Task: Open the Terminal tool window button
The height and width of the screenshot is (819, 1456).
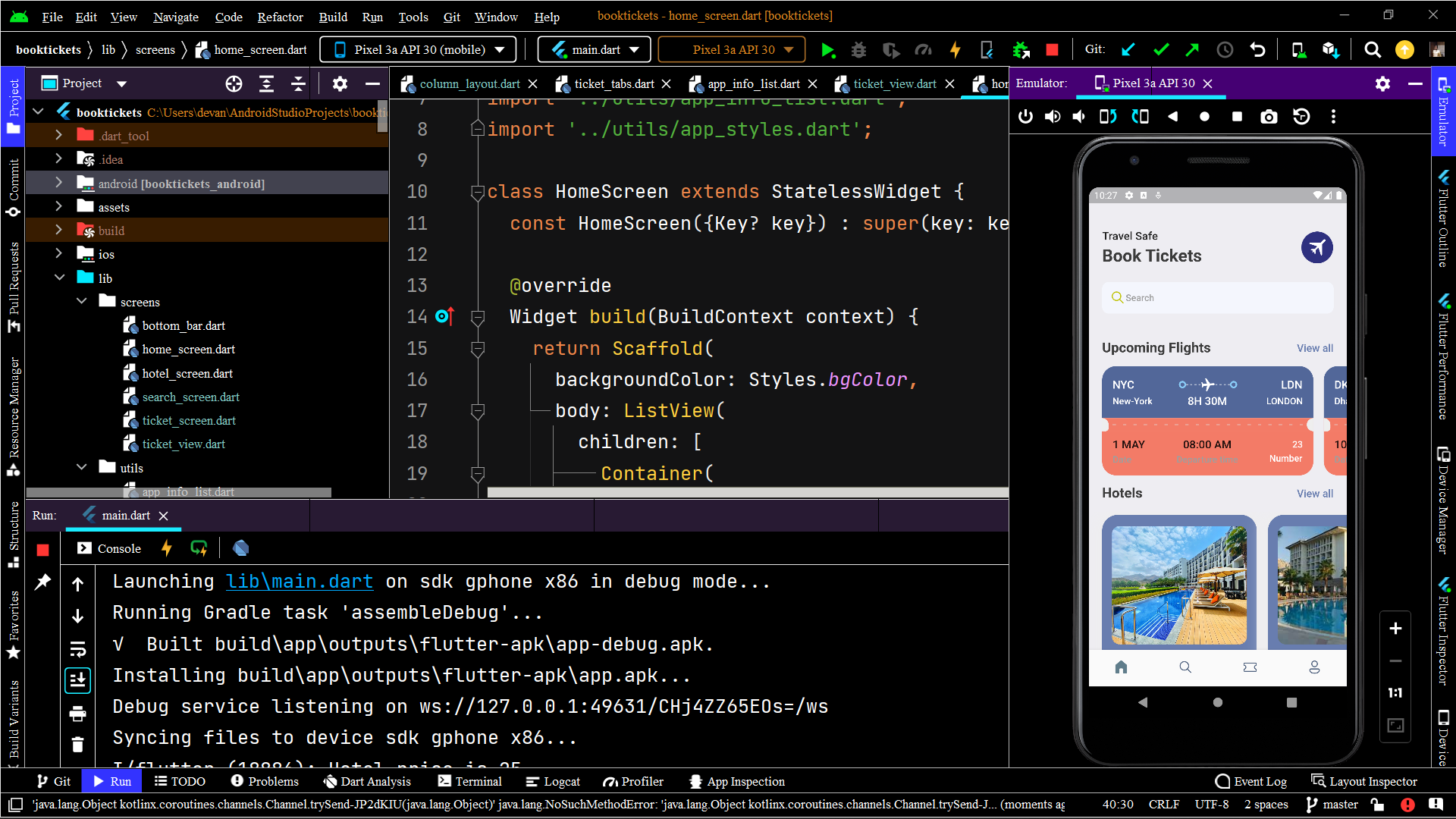Action: pos(470,781)
